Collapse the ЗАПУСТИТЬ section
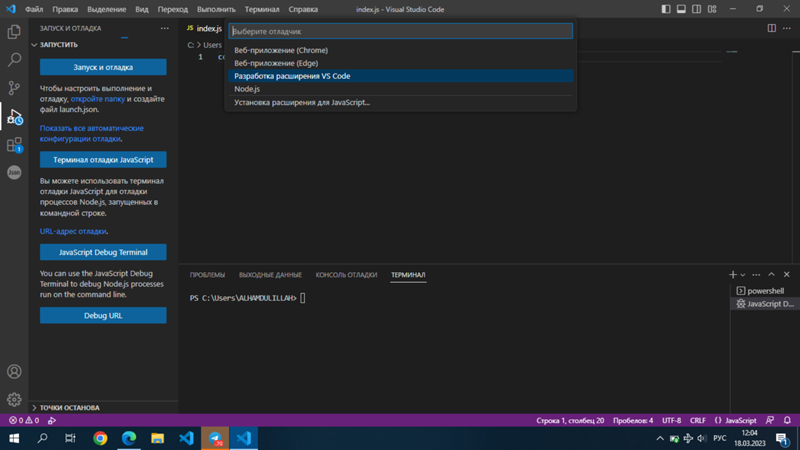Viewport: 800px width, 450px height. 34,45
